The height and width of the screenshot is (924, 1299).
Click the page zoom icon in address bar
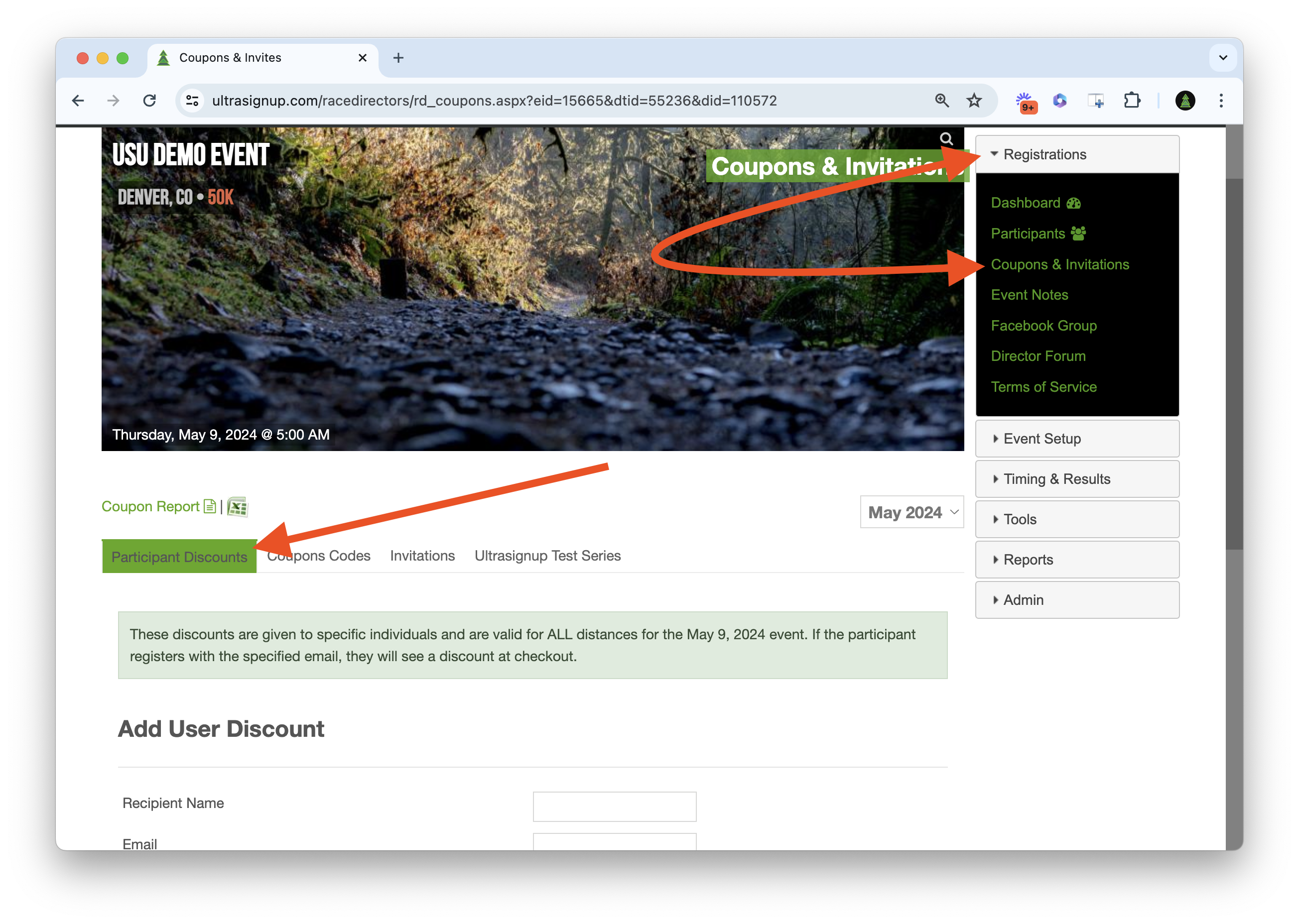[942, 101]
